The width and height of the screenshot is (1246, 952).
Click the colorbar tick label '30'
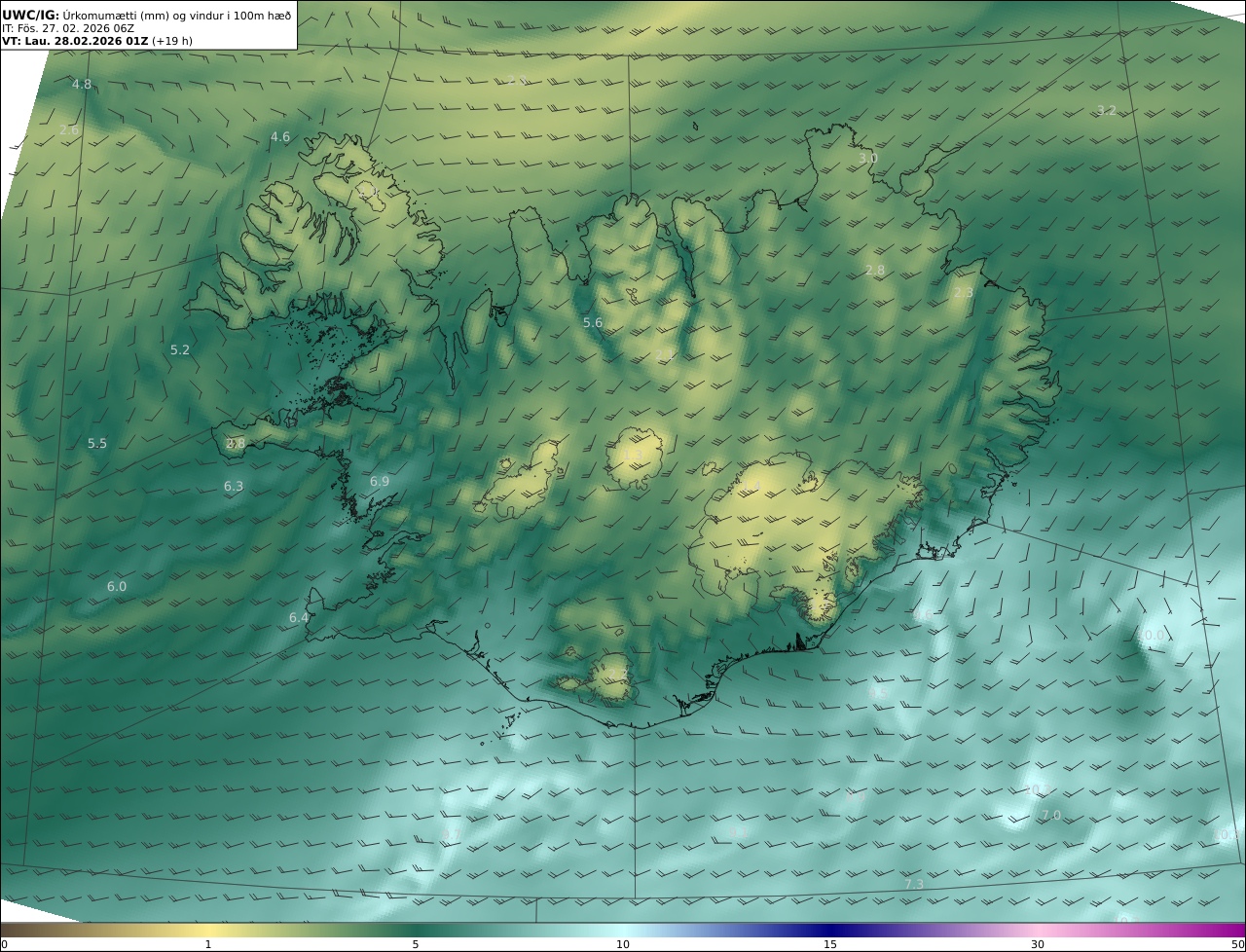coord(1038,944)
